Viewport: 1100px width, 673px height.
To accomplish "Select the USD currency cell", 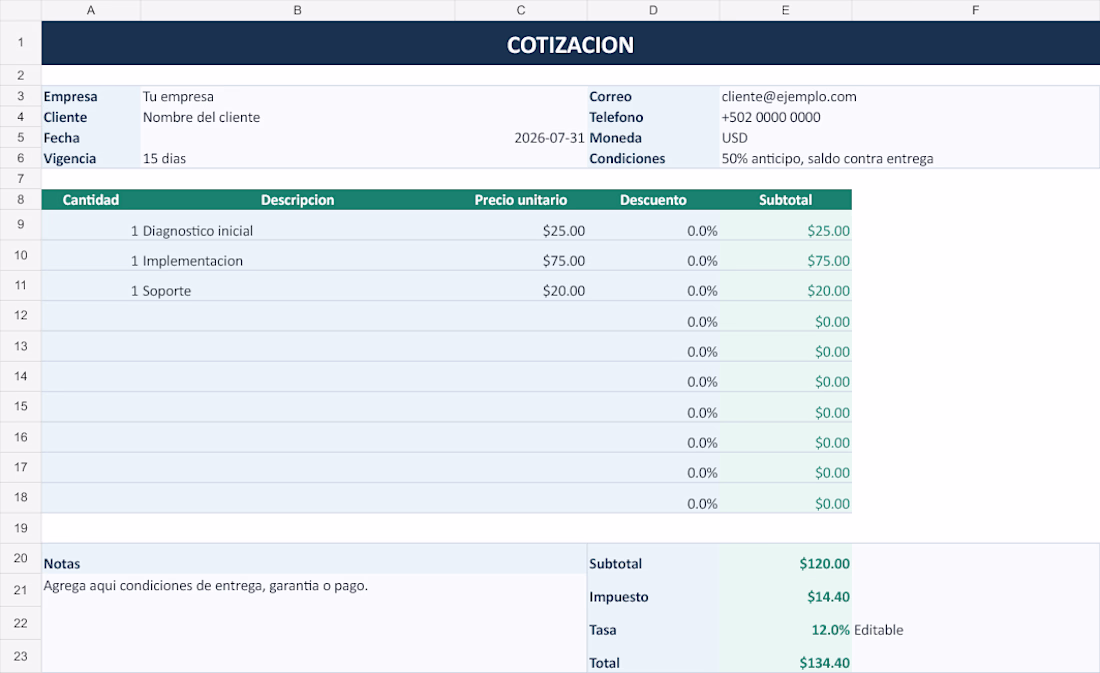I will click(x=909, y=138).
